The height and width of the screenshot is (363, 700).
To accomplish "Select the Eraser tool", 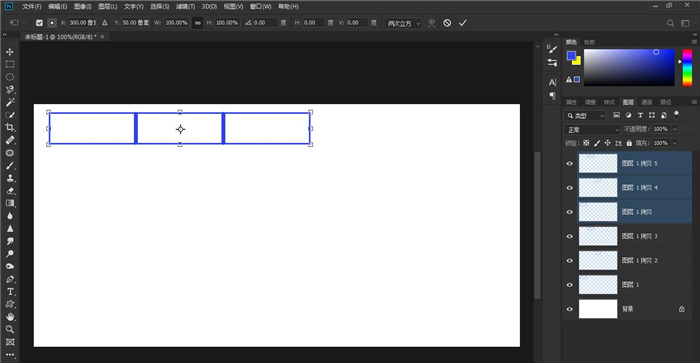I will pyautogui.click(x=10, y=191).
